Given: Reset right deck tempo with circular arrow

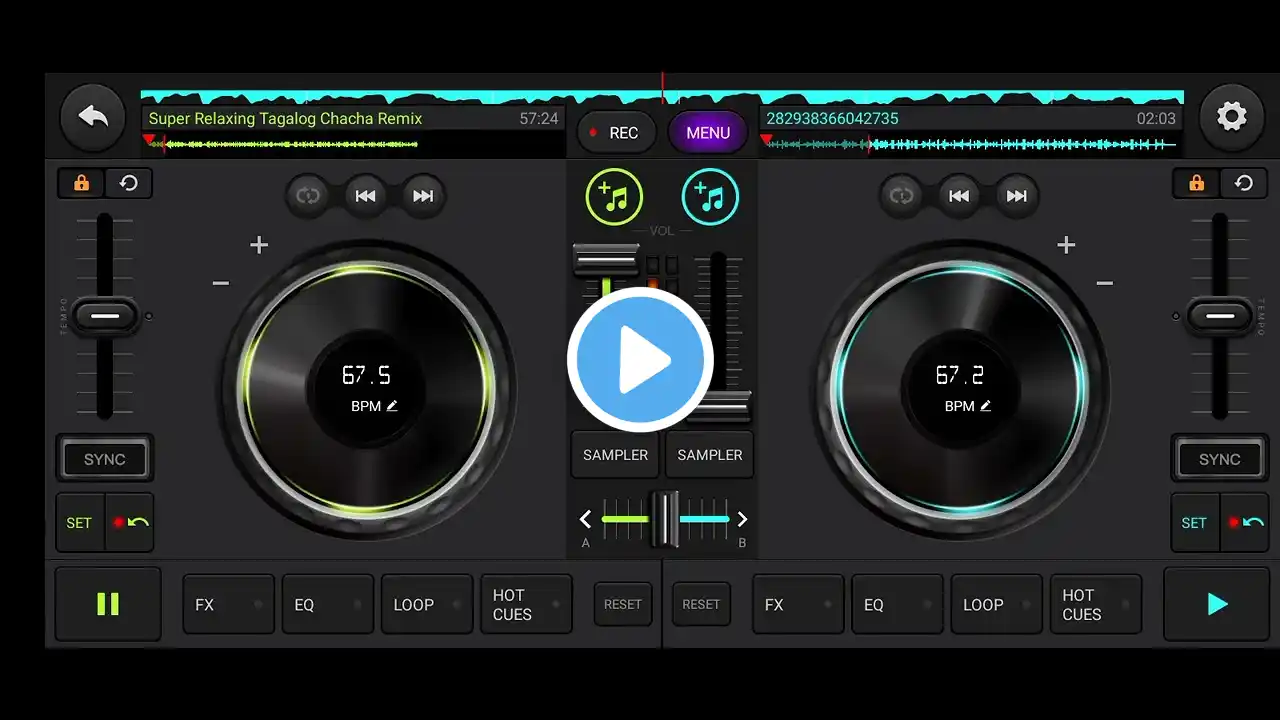Looking at the screenshot, I should coord(1244,183).
